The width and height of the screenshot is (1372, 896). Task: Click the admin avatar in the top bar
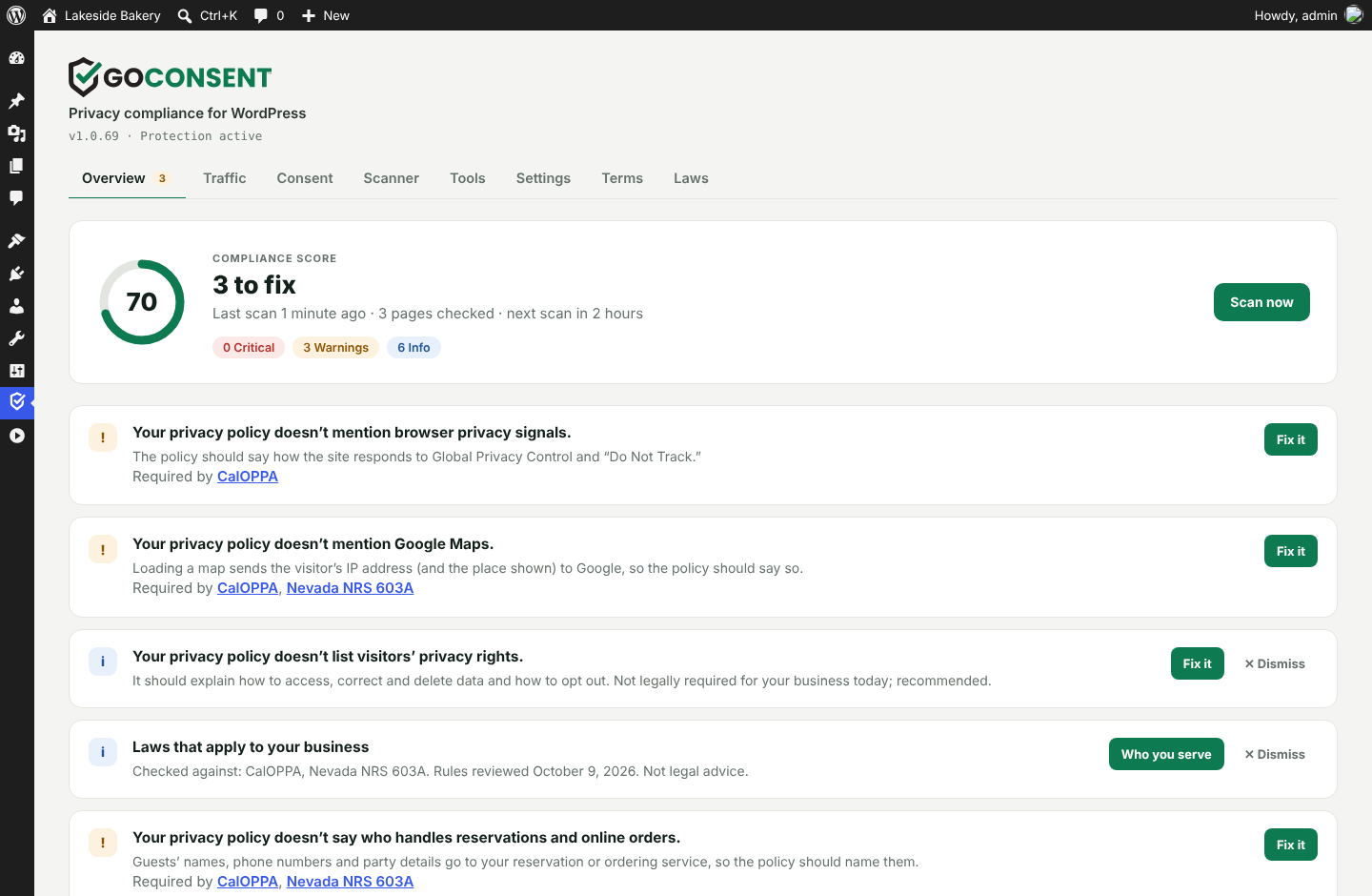coord(1354,15)
